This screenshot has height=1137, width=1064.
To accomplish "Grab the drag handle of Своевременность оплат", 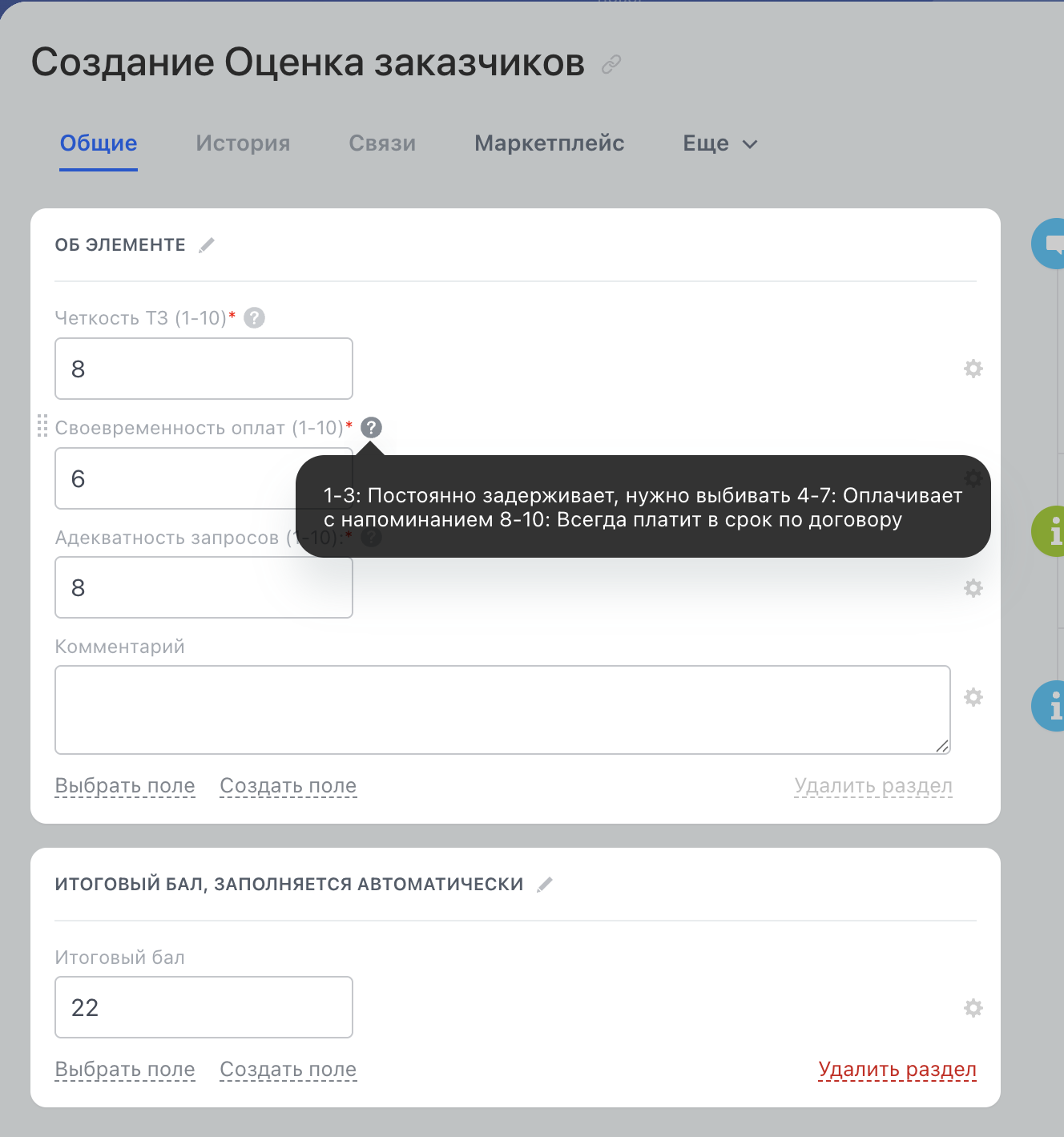I will pos(42,425).
